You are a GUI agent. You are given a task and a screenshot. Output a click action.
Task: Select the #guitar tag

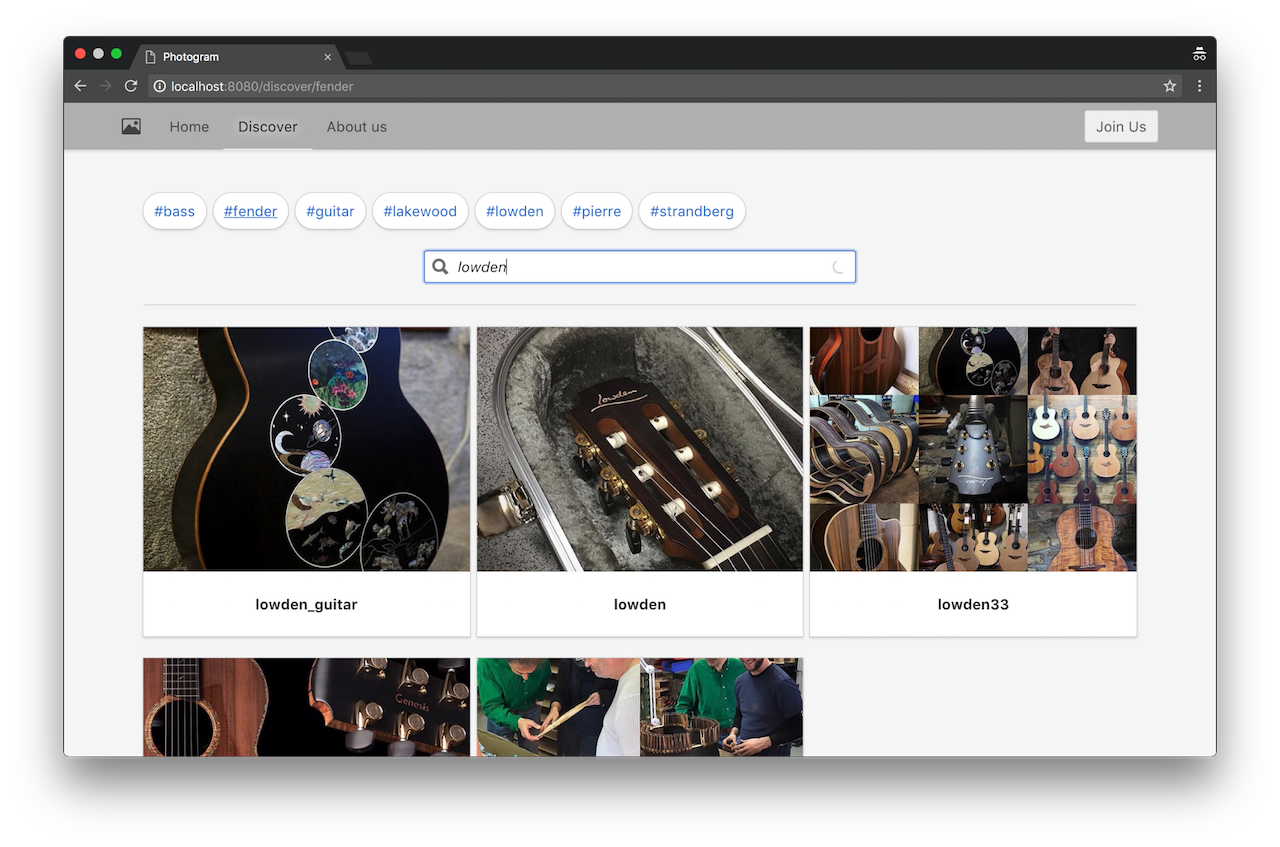(x=330, y=211)
